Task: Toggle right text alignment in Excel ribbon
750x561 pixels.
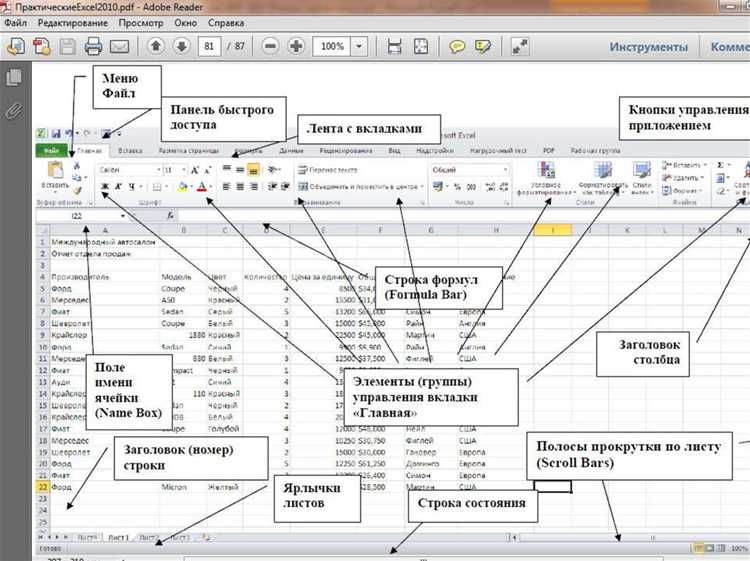Action: [x=254, y=187]
